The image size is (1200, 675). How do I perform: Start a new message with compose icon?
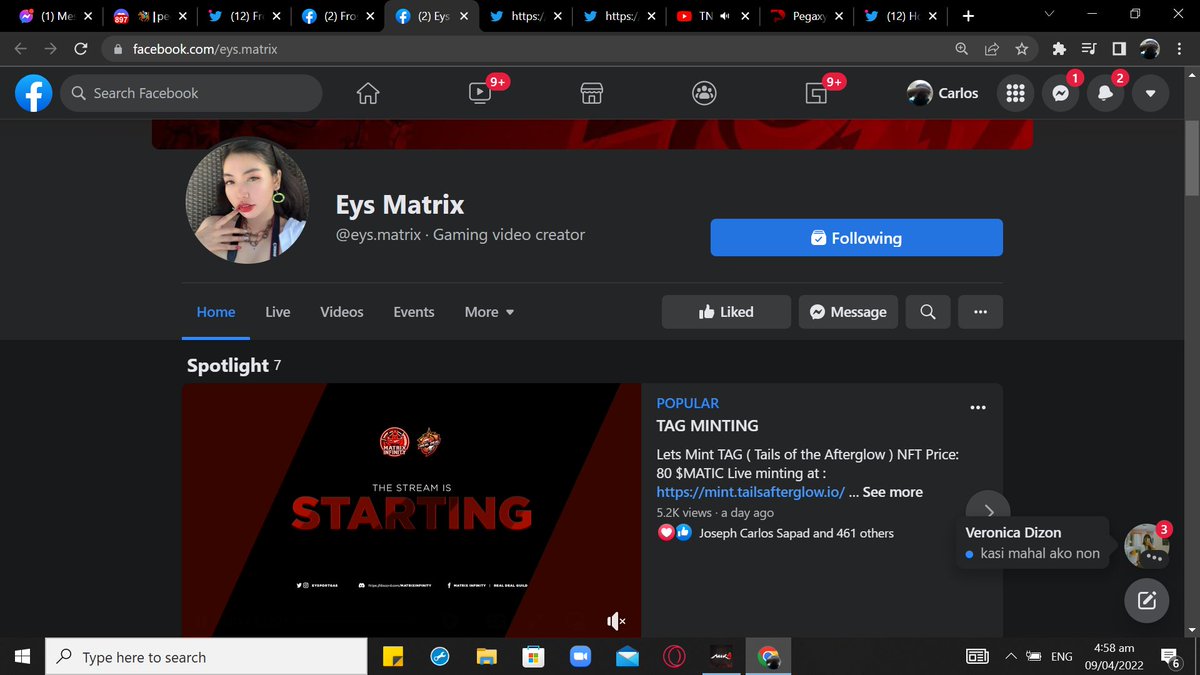1146,601
